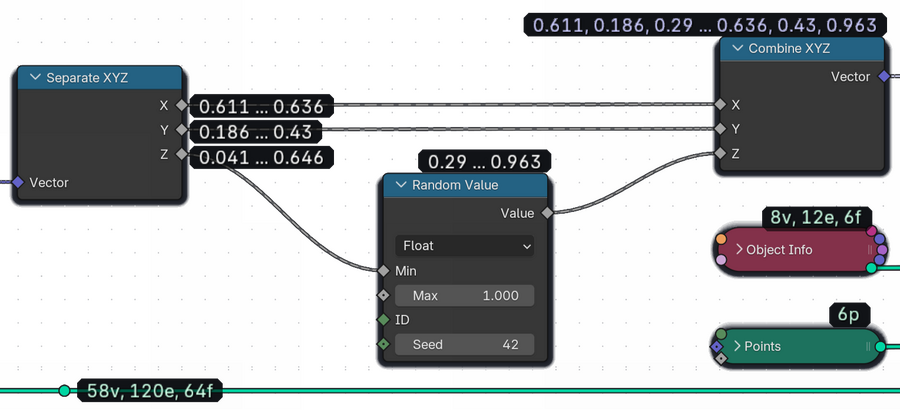Screen dimensions: 900x411
Task: Collapse the Random Value node
Action: (402, 185)
